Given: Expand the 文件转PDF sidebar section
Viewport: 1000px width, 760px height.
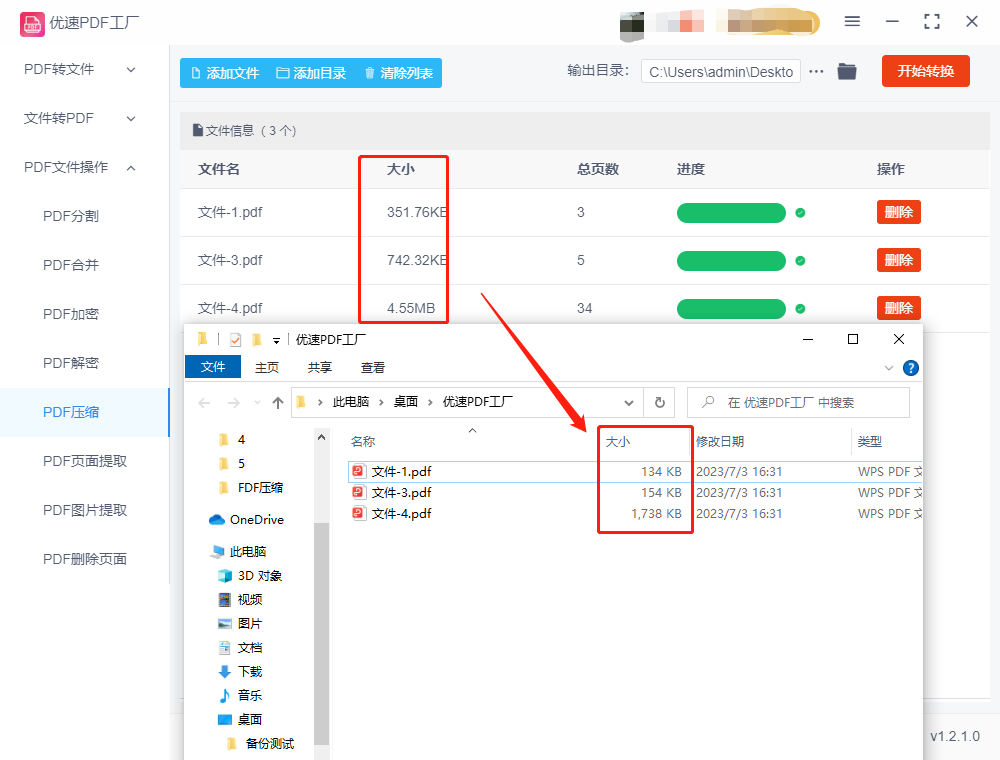Looking at the screenshot, I should 131,119.
